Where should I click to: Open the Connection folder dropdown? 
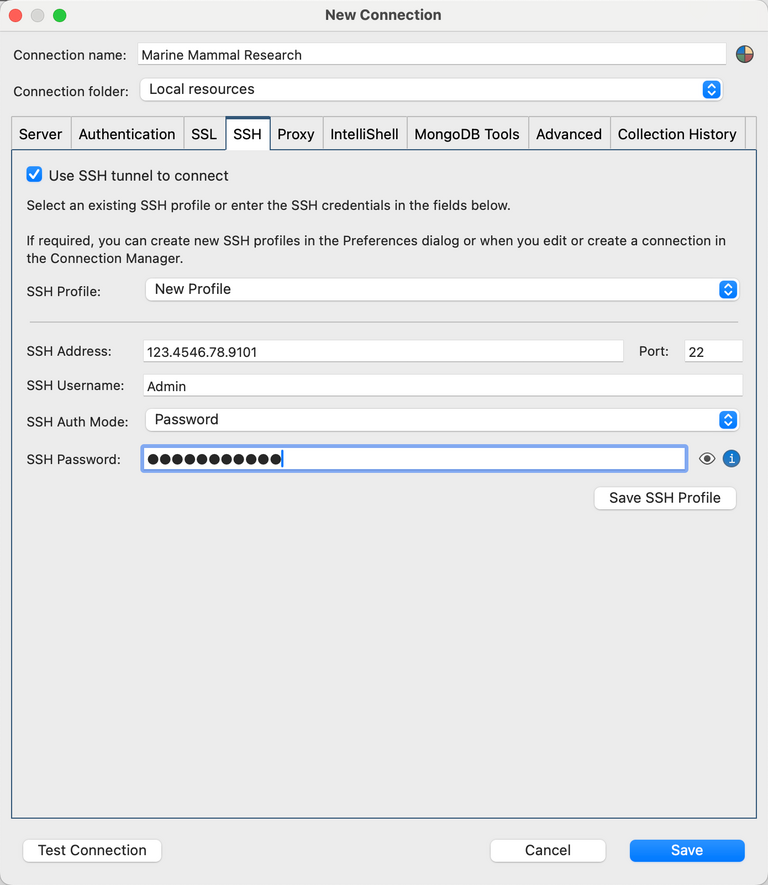coord(711,89)
